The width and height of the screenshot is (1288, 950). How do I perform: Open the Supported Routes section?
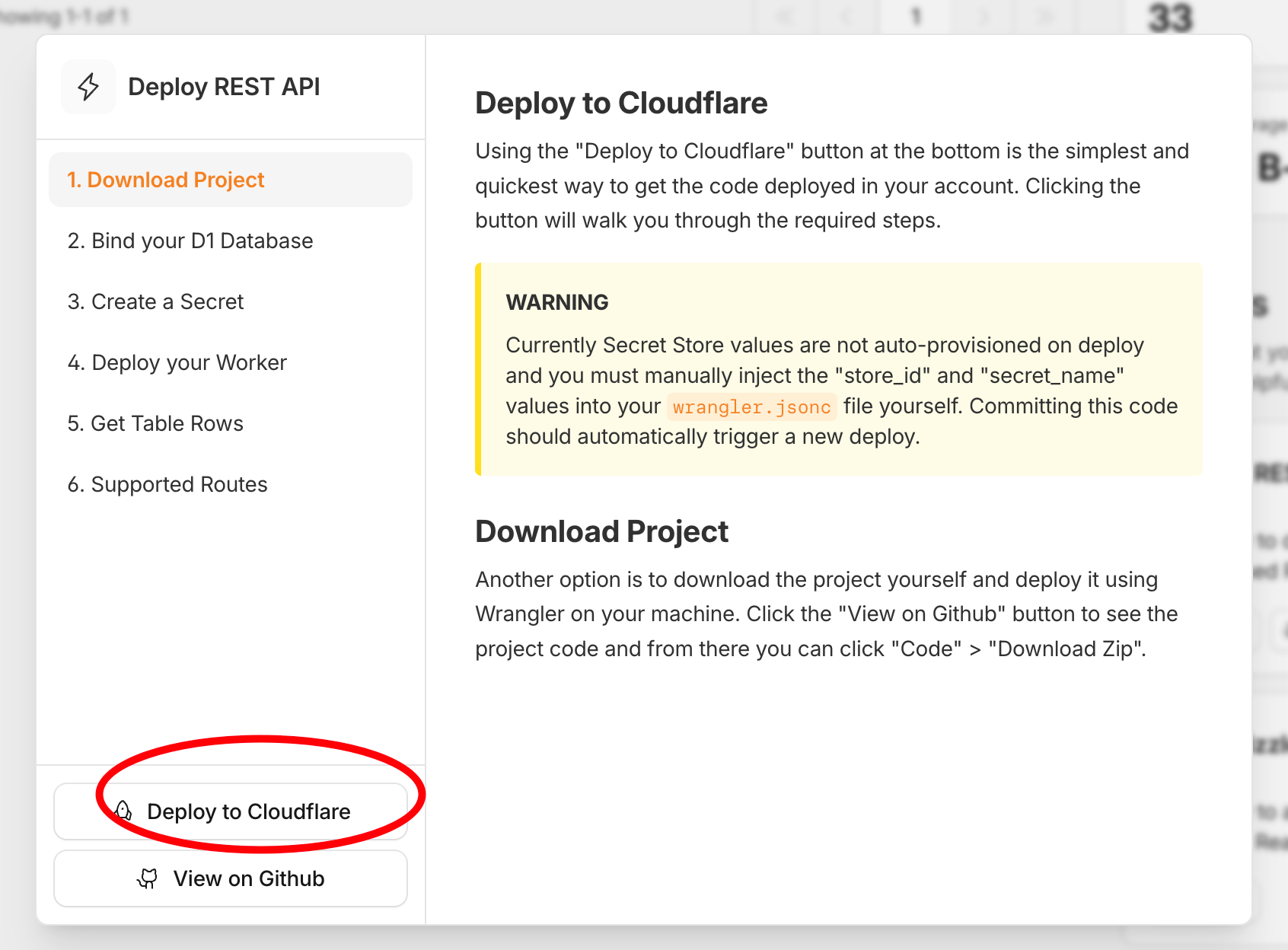point(167,484)
